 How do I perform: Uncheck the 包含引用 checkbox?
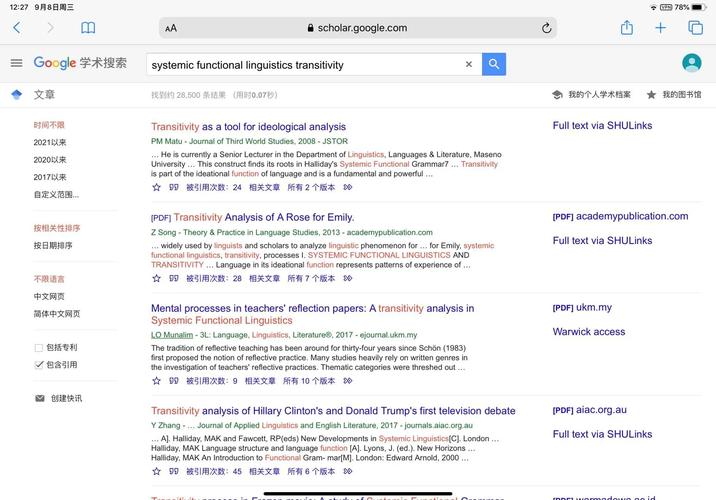39,365
